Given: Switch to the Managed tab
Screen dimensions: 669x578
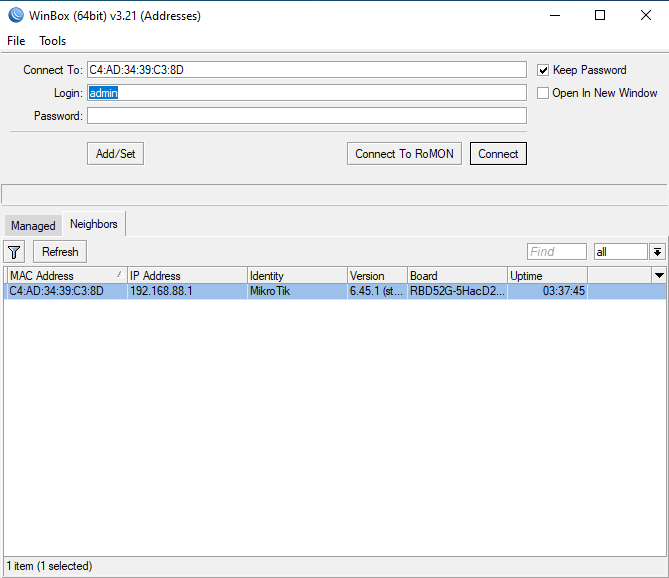Looking at the screenshot, I should tap(33, 226).
